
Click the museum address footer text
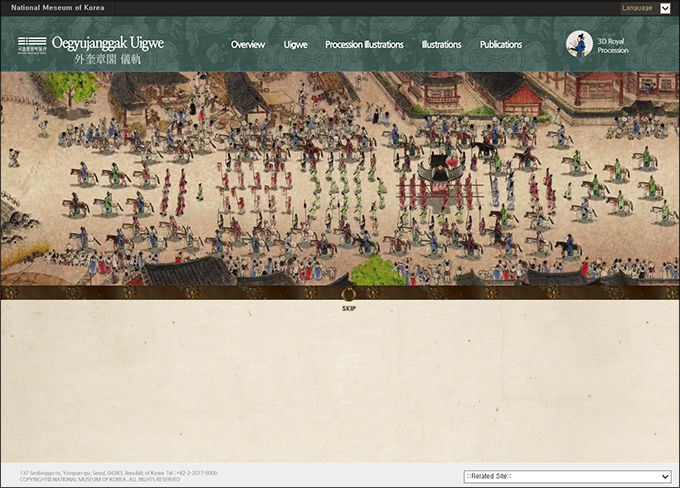tap(118, 473)
